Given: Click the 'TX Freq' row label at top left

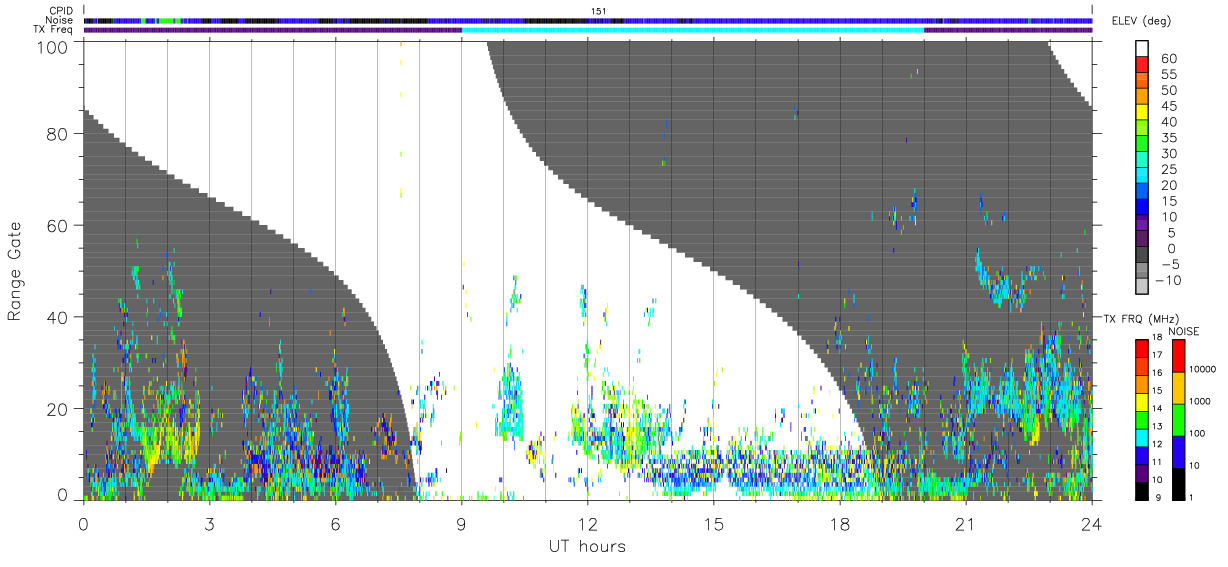Looking at the screenshot, I should pos(52,30).
